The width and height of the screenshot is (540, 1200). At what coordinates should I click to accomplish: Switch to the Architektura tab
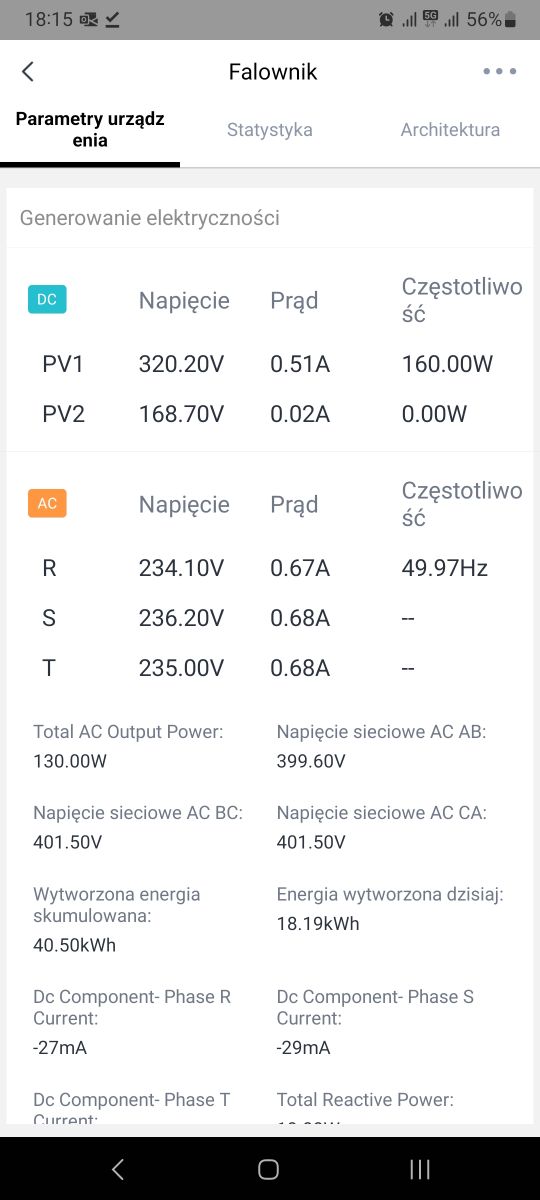(450, 130)
